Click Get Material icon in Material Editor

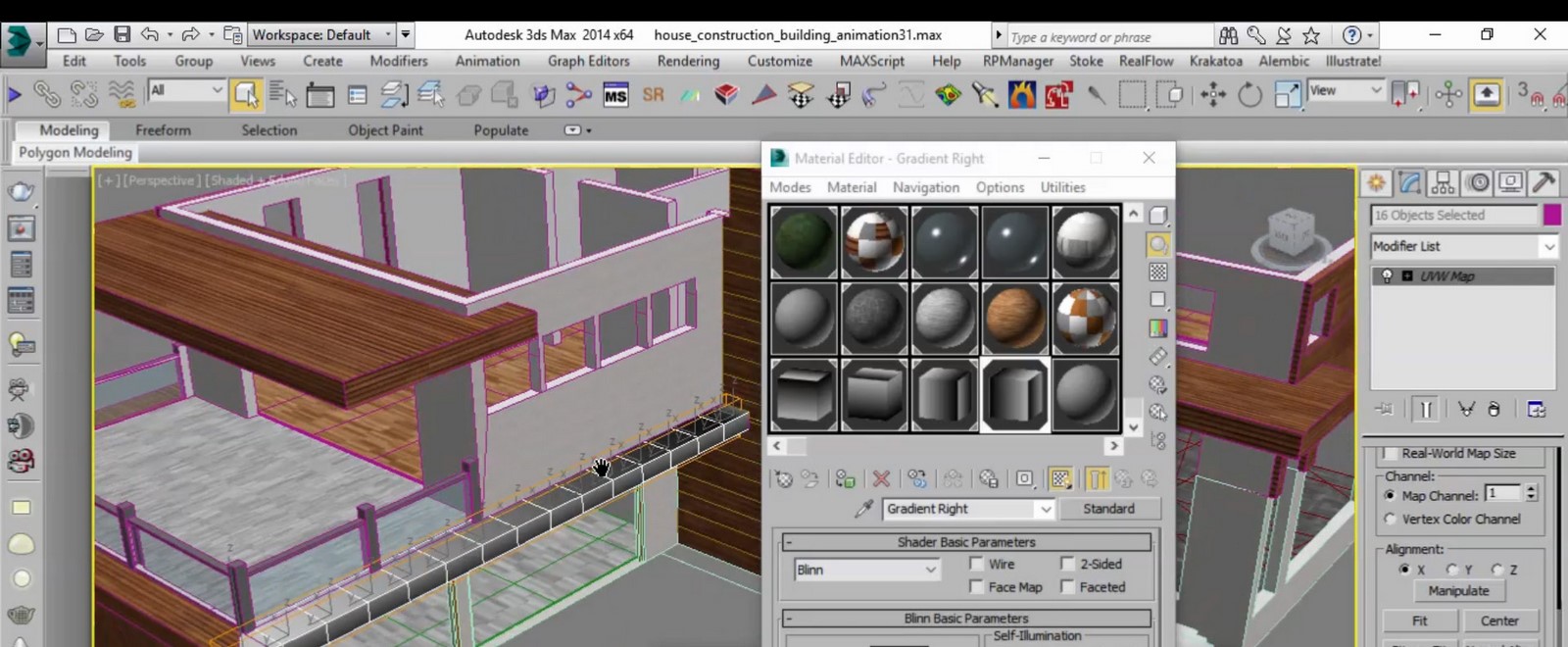(783, 479)
